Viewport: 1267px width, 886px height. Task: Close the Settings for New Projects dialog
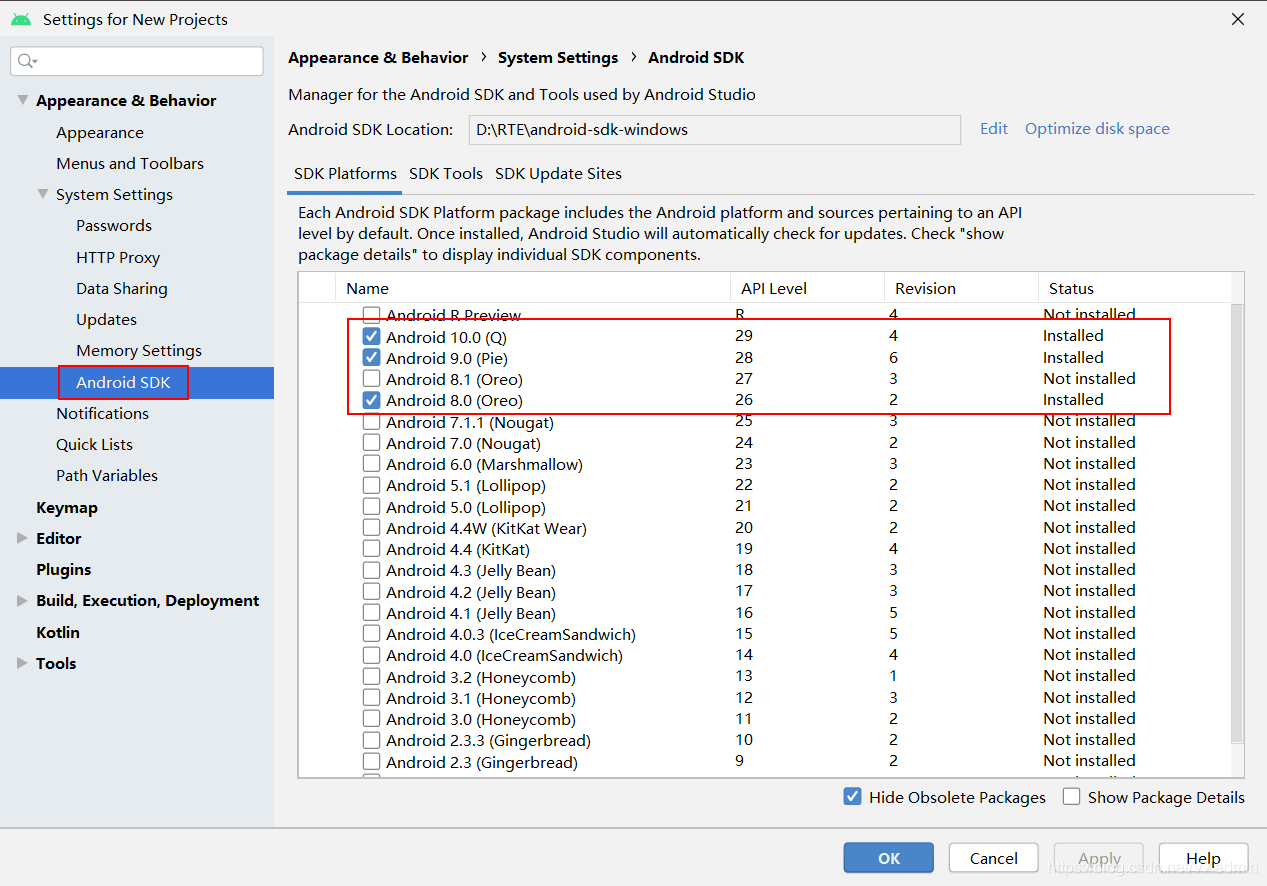[1238, 19]
